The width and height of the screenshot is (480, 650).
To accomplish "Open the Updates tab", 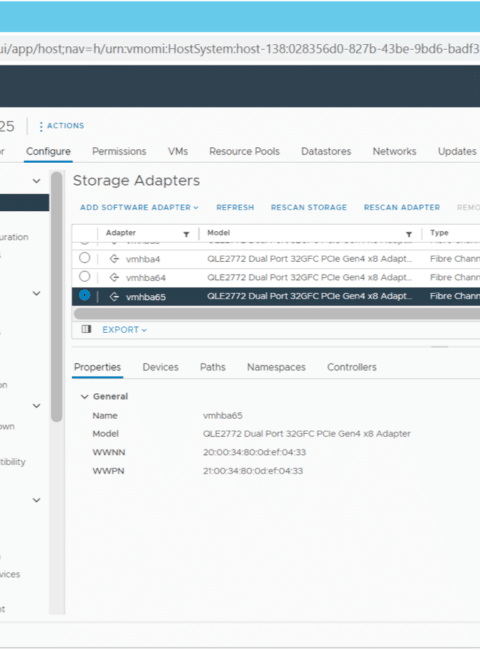I will (457, 151).
